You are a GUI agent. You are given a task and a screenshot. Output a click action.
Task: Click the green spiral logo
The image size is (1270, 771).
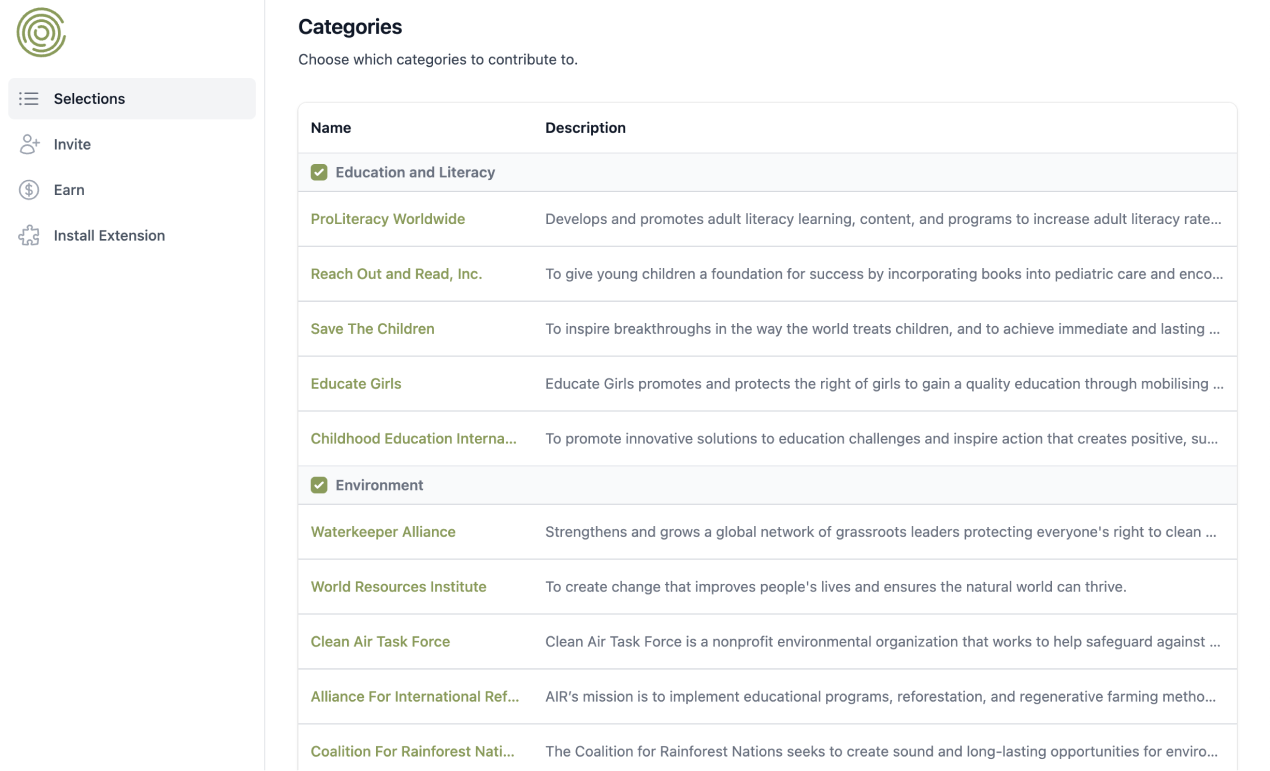(41, 32)
